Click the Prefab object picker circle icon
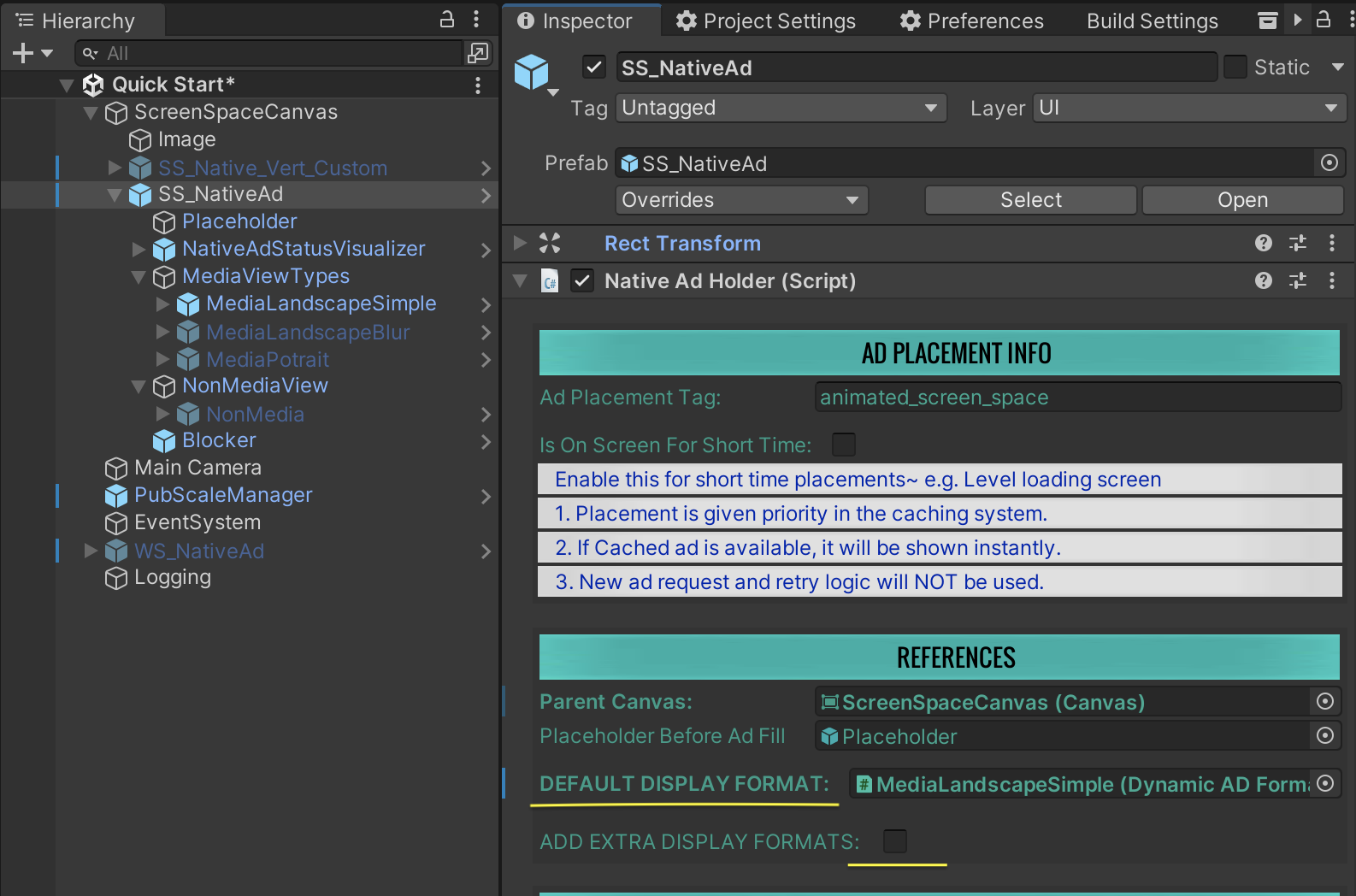 pos(1329,163)
